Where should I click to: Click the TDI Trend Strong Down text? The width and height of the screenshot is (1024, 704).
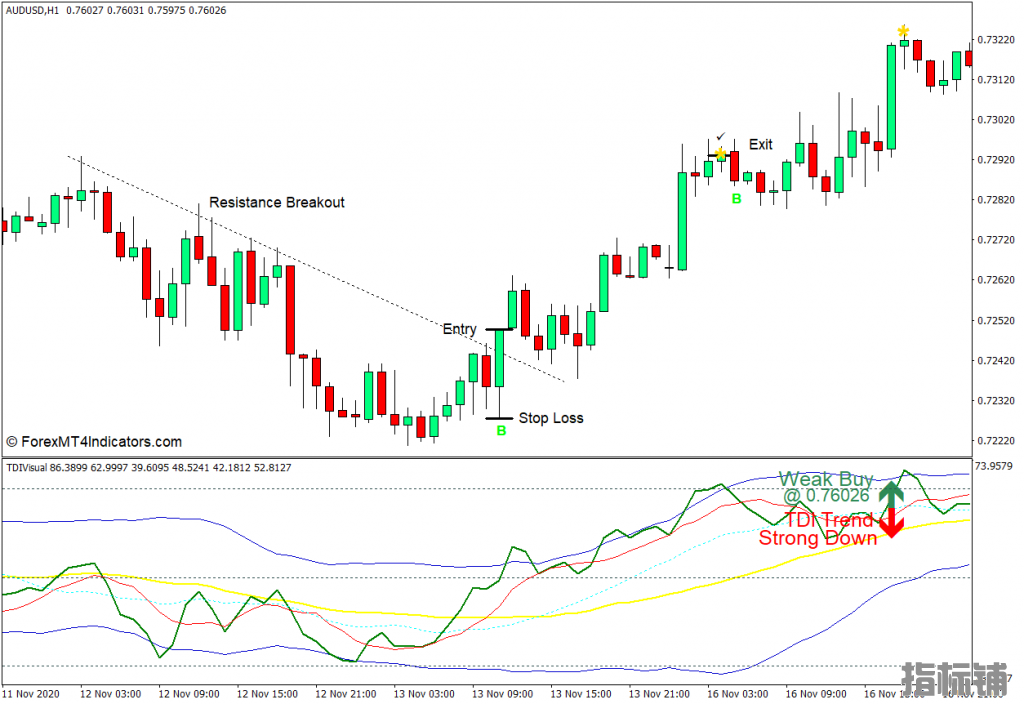click(x=818, y=529)
